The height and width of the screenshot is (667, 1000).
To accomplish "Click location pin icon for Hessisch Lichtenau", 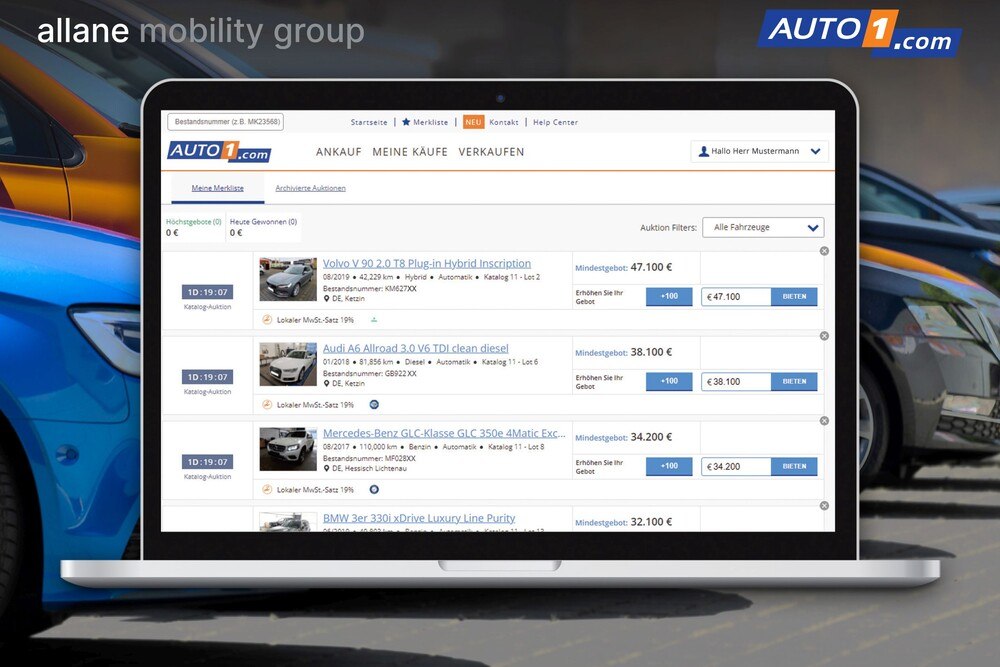I will (327, 468).
